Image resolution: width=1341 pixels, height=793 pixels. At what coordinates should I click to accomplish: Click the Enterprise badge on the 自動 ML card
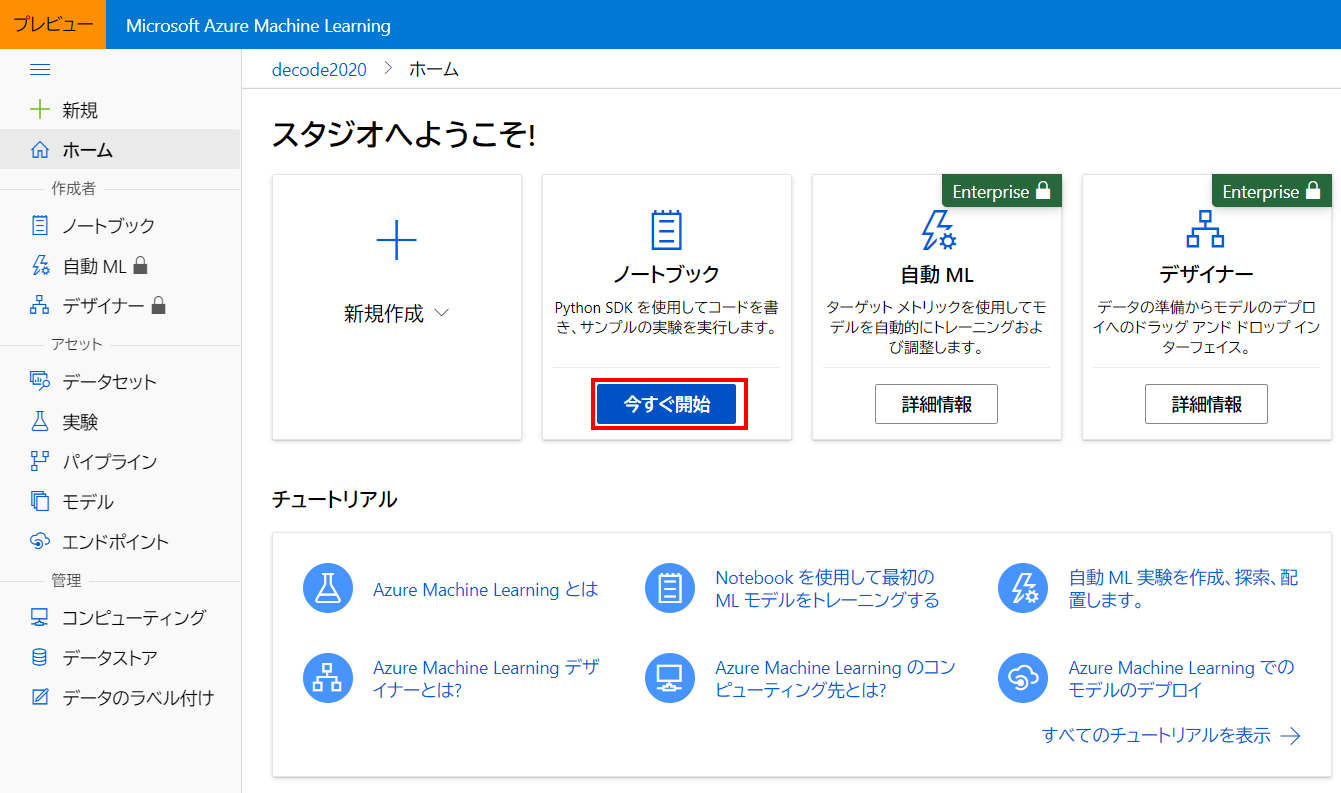tap(1001, 191)
